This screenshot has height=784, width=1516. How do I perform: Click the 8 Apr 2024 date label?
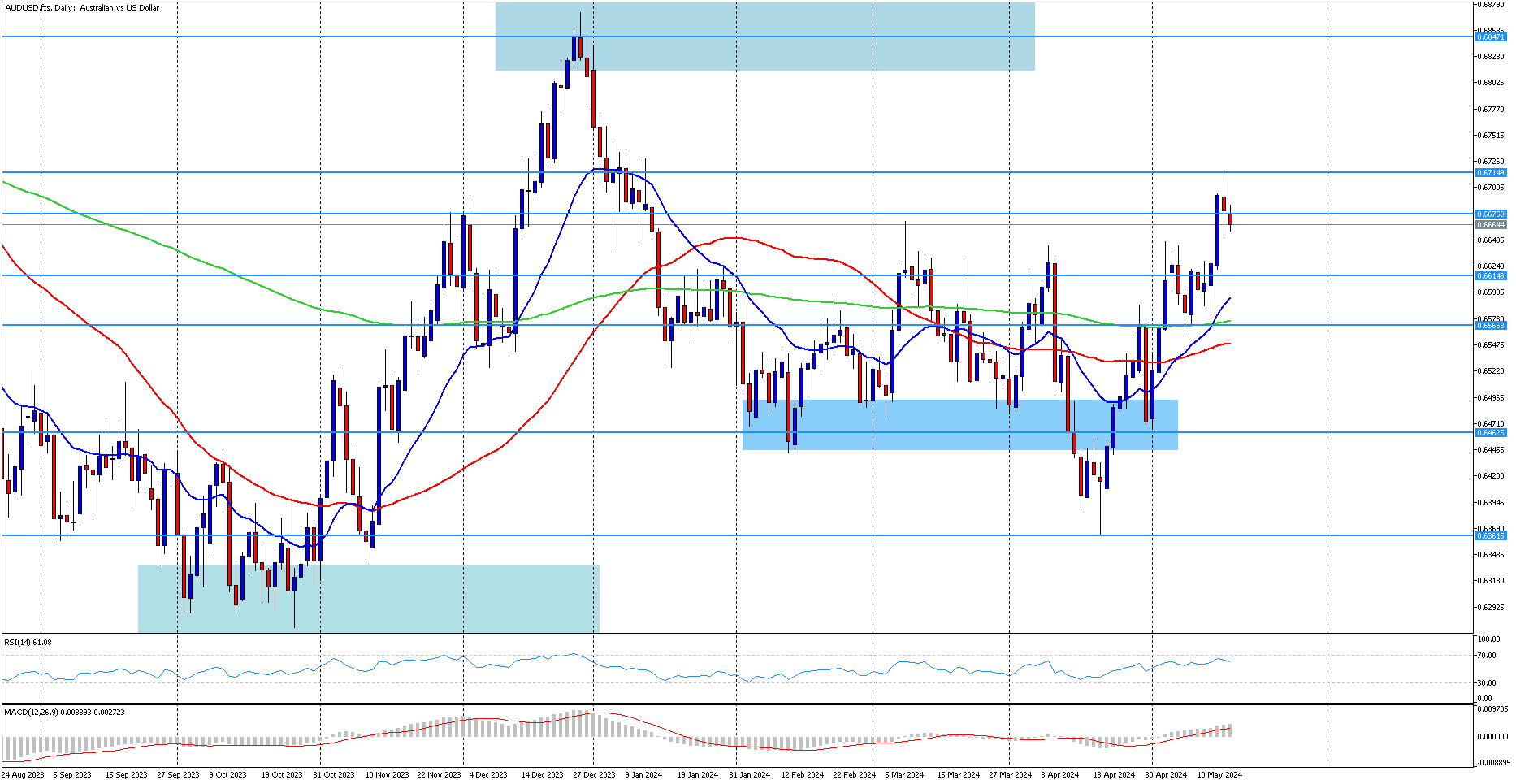tap(1060, 774)
